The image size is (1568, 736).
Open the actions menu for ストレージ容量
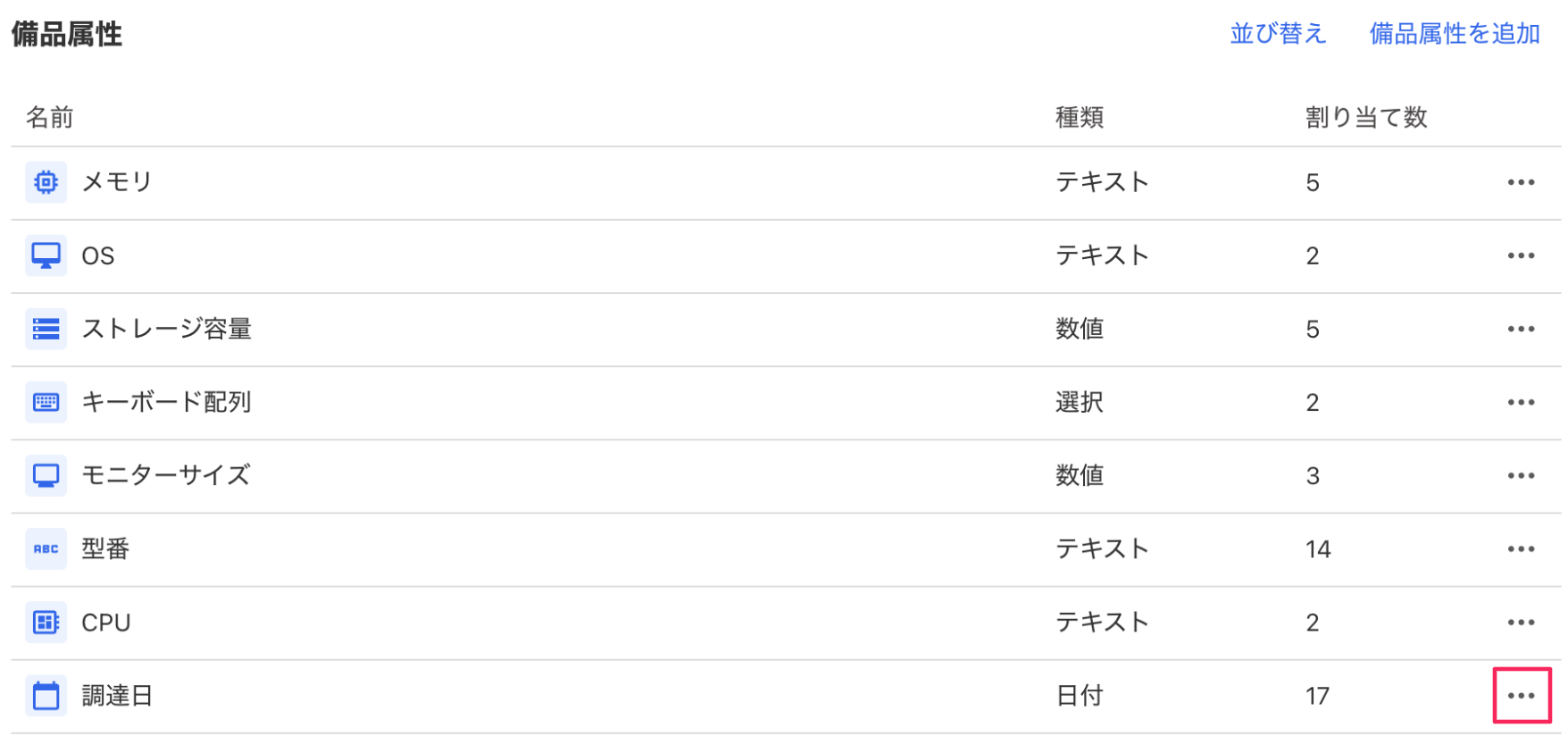point(1521,329)
